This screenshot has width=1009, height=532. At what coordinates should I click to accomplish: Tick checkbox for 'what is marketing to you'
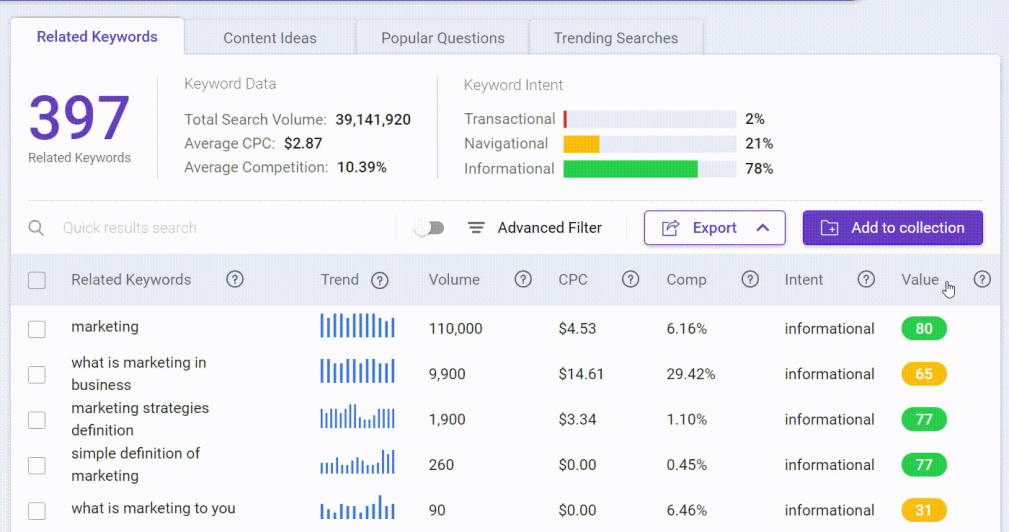(x=37, y=511)
